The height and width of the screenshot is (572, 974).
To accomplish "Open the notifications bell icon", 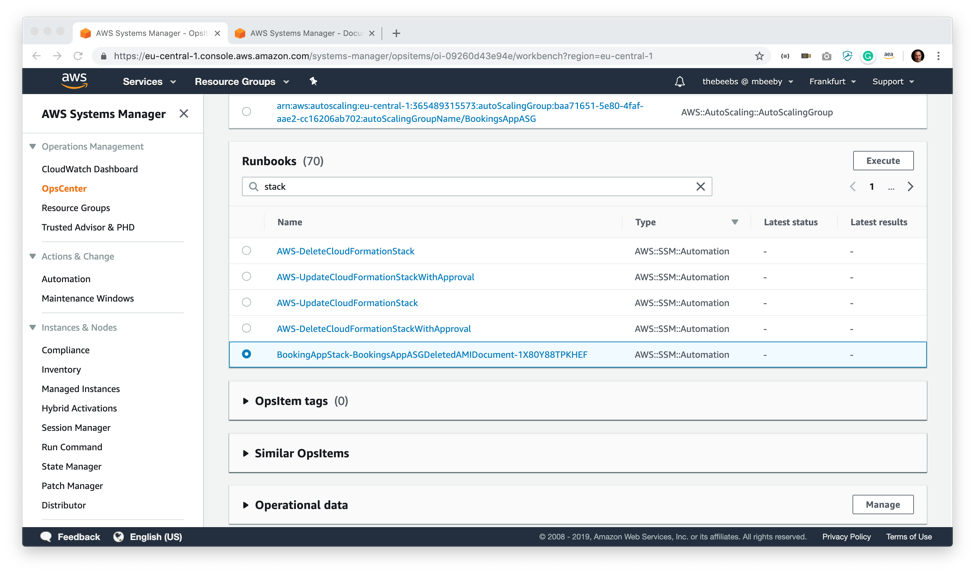I will [680, 81].
